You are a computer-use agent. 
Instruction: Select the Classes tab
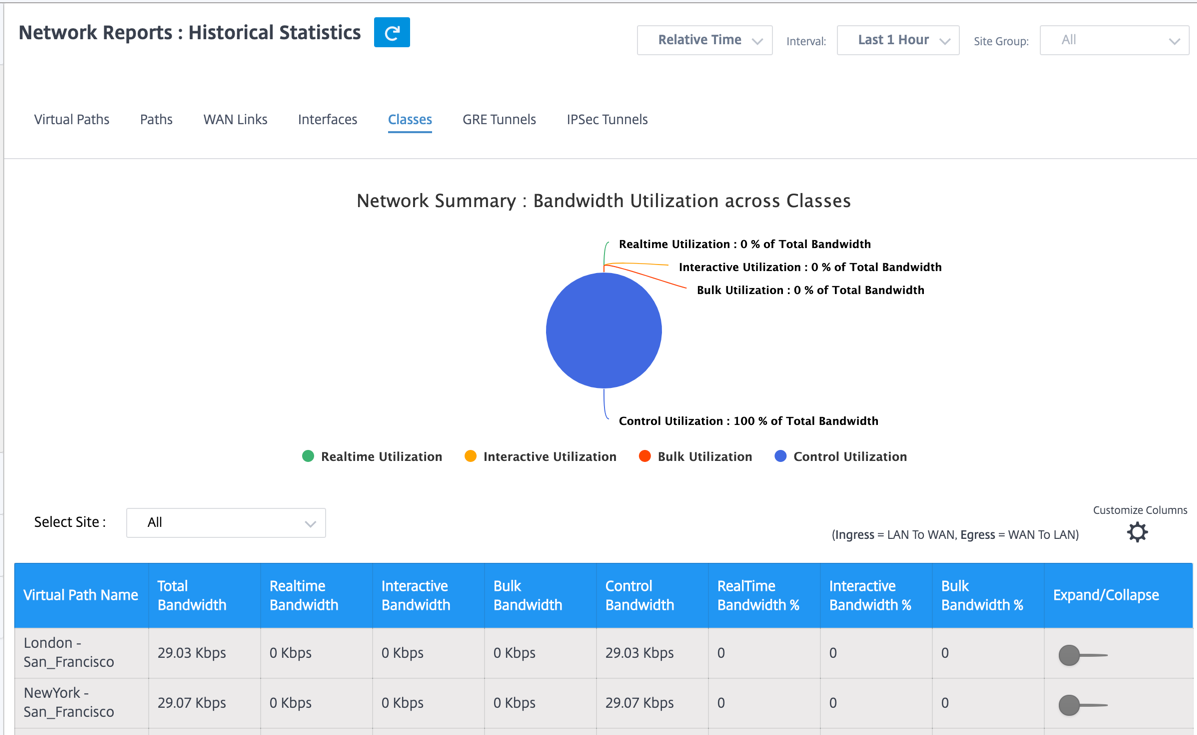[x=410, y=119]
